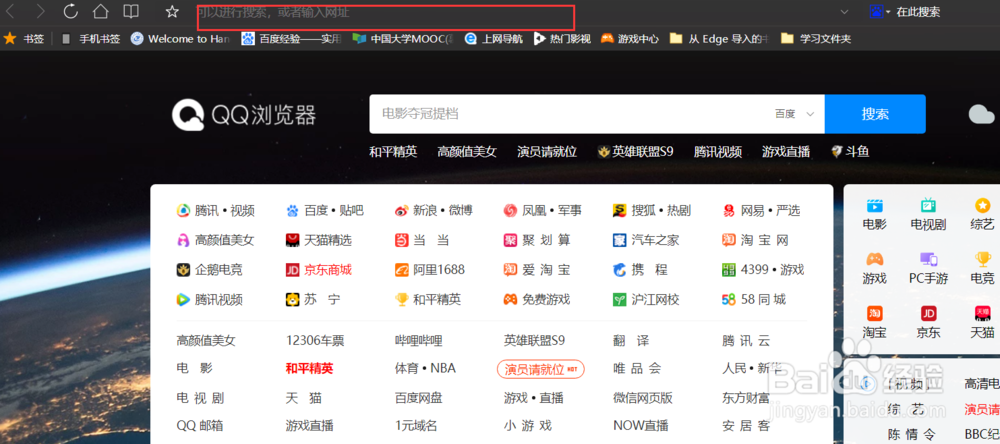The height and width of the screenshot is (444, 1000).
Task: Click the QQ浏览器 logo
Action: coord(244,115)
